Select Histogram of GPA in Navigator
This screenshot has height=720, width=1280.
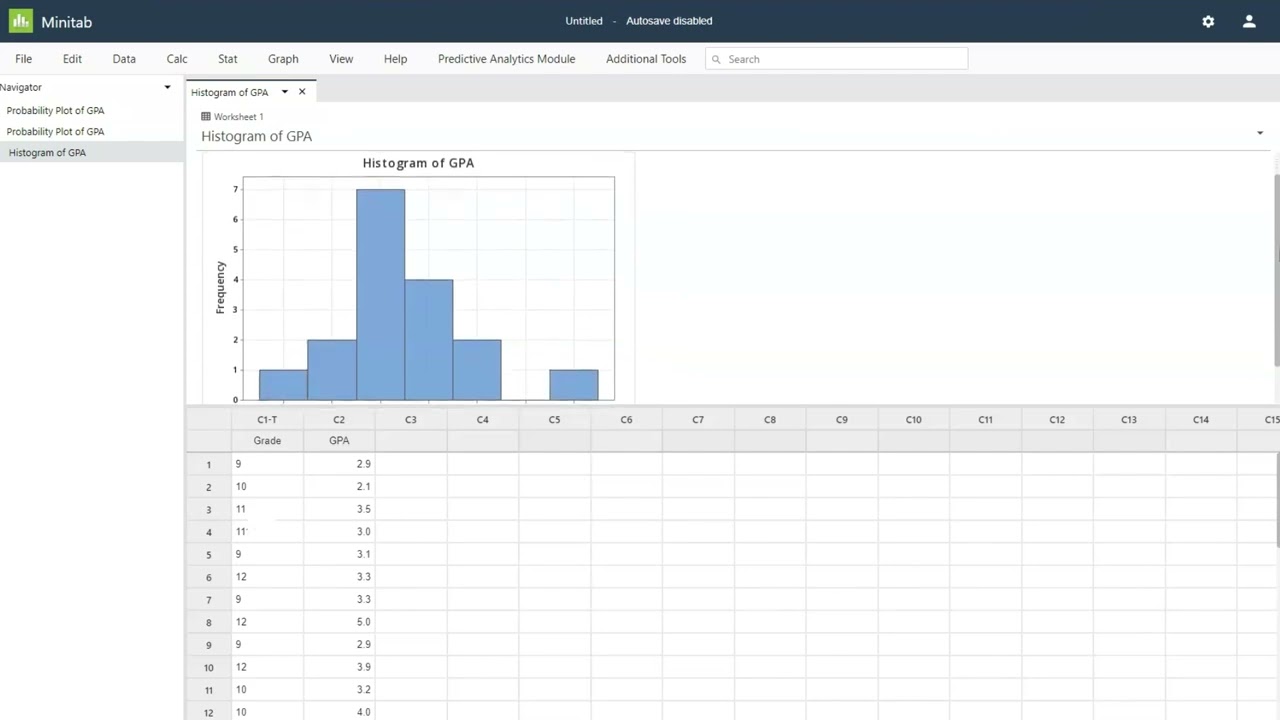pyautogui.click(x=92, y=153)
